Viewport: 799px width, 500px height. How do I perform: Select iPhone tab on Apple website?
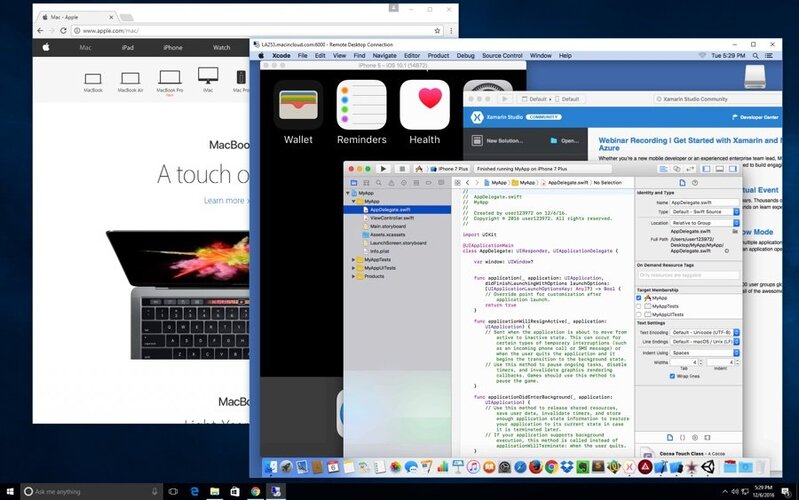coord(173,47)
